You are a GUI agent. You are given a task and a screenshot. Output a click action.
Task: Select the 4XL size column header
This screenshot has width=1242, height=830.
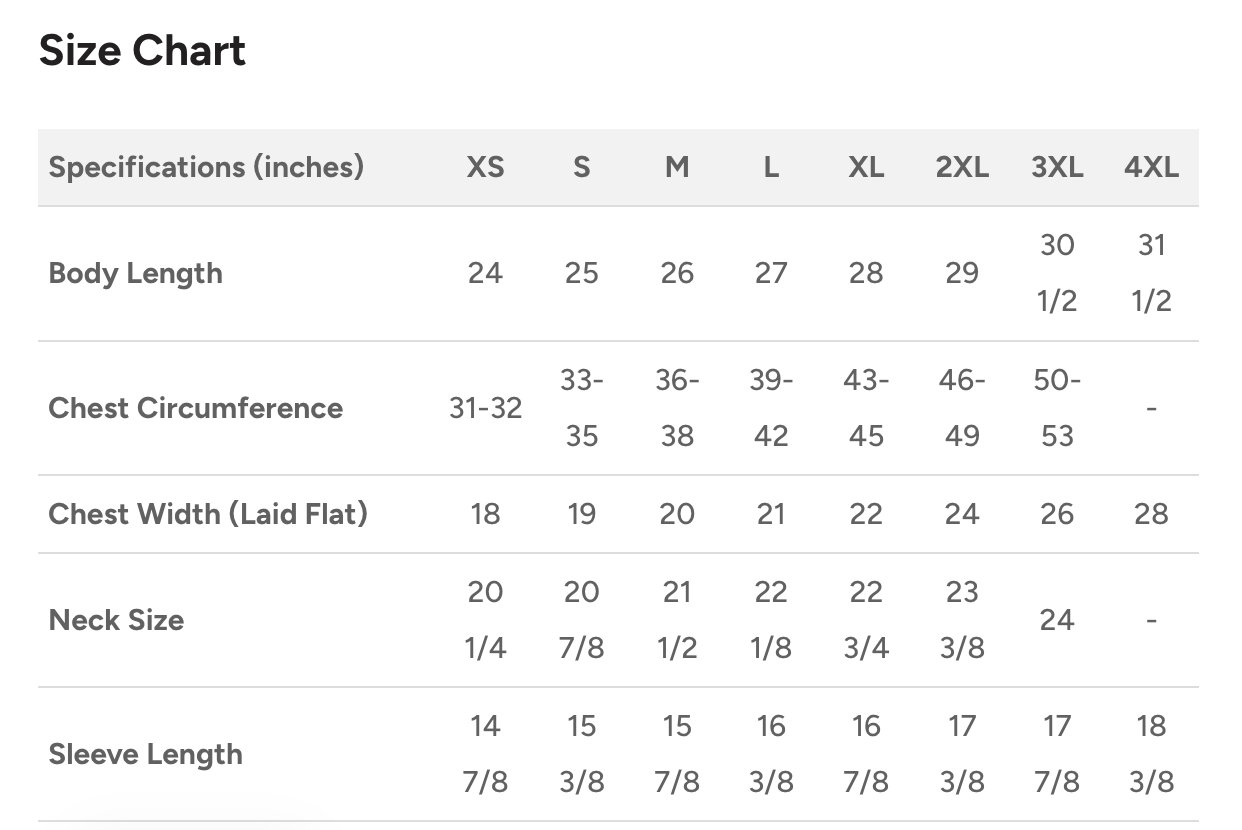coord(1151,167)
